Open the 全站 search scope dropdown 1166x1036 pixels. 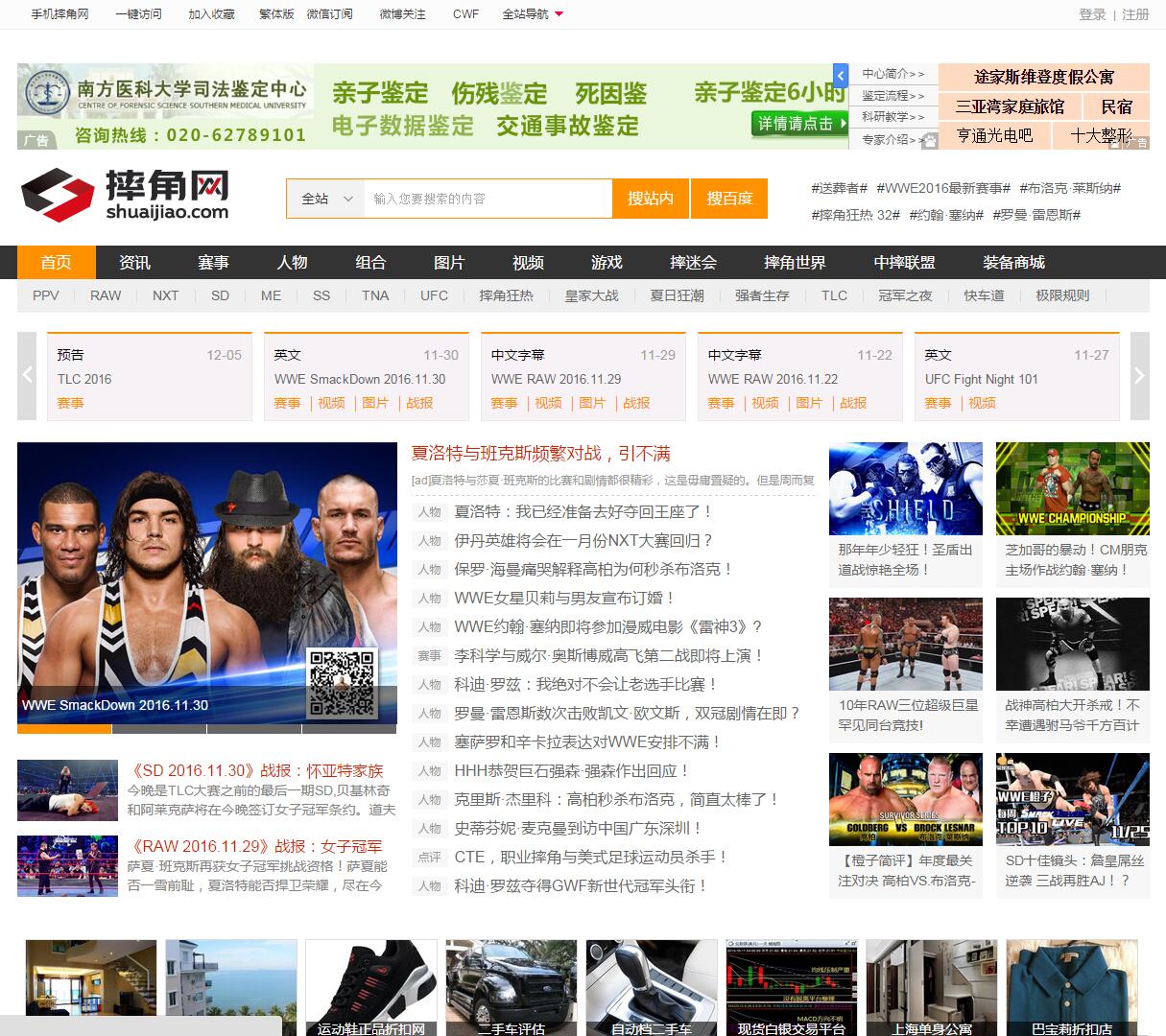(325, 199)
